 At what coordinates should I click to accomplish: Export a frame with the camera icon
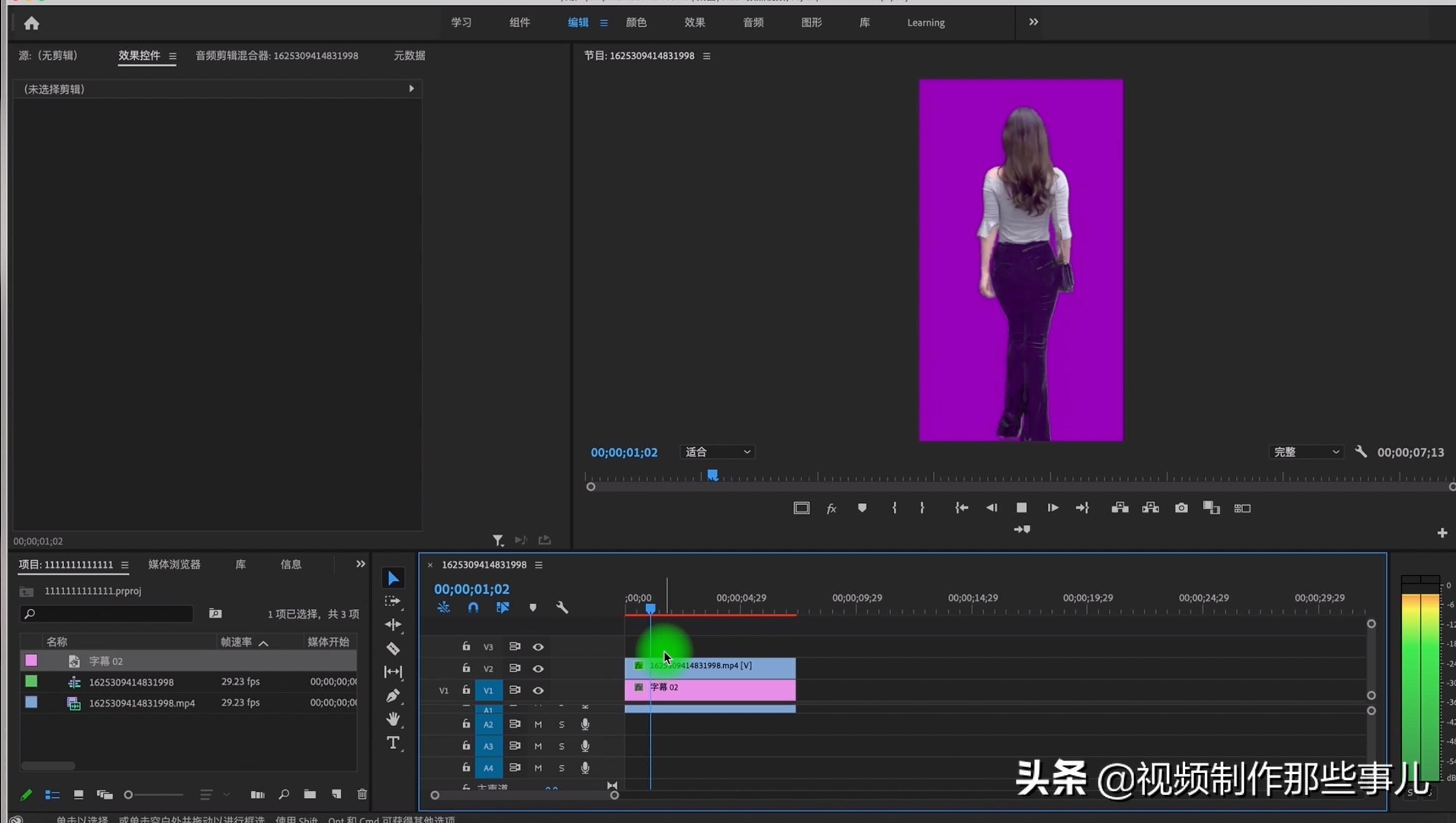[x=1181, y=508]
